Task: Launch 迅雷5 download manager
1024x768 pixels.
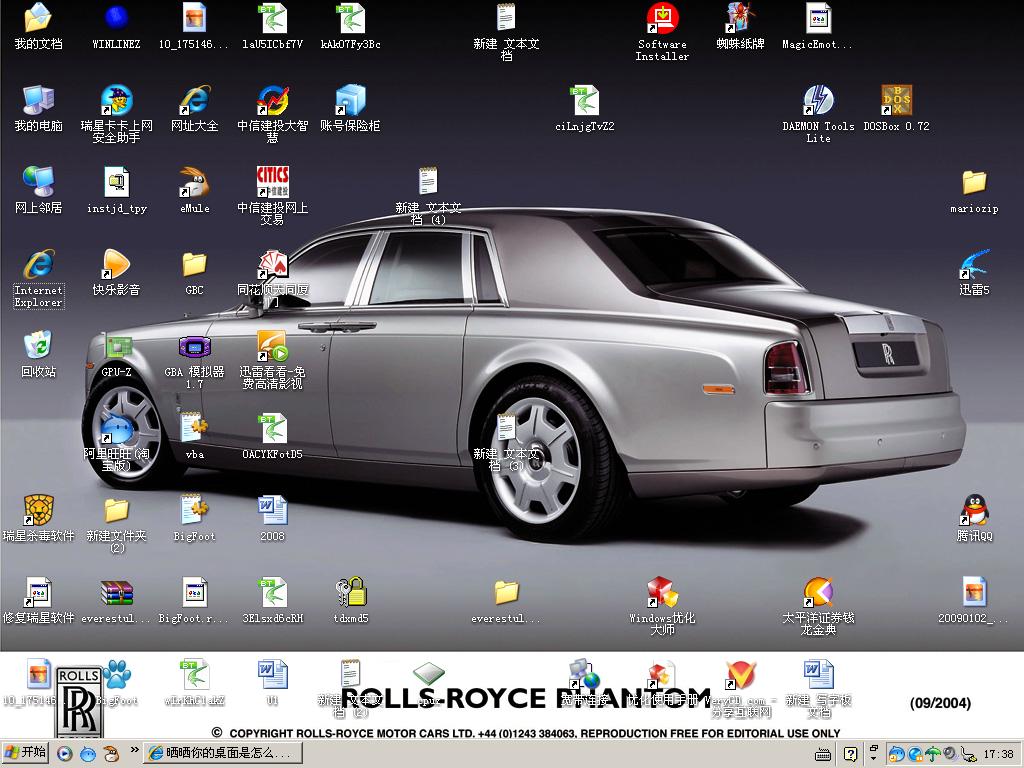Action: tap(974, 265)
